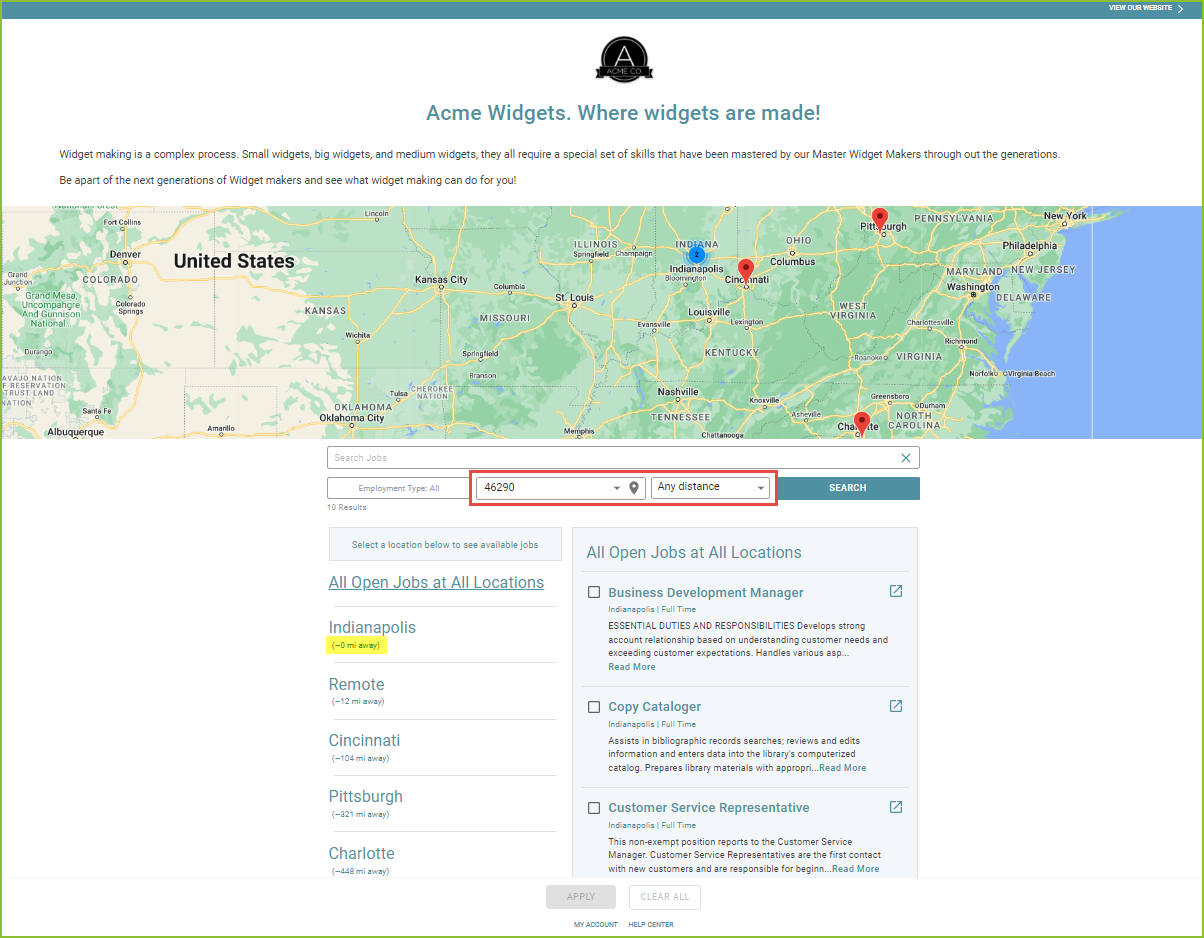Screen dimensions: 1204x938
Task: Click Read More under Business Development Manager
Action: [632, 667]
